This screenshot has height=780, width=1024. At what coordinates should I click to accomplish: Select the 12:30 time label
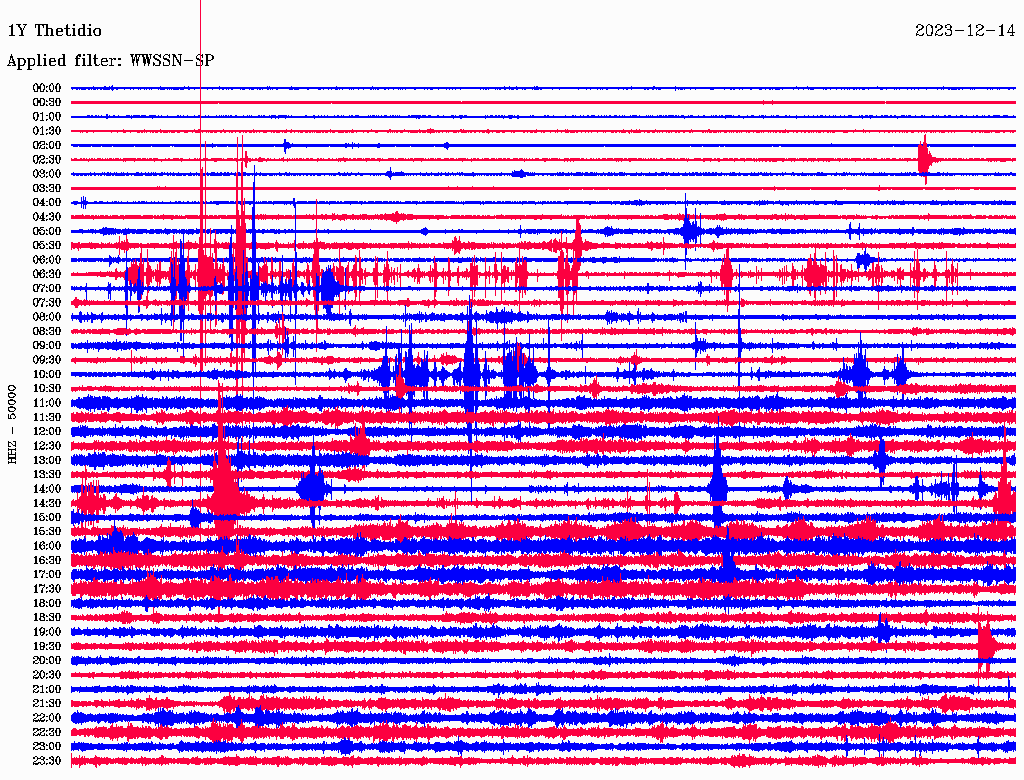[x=47, y=446]
